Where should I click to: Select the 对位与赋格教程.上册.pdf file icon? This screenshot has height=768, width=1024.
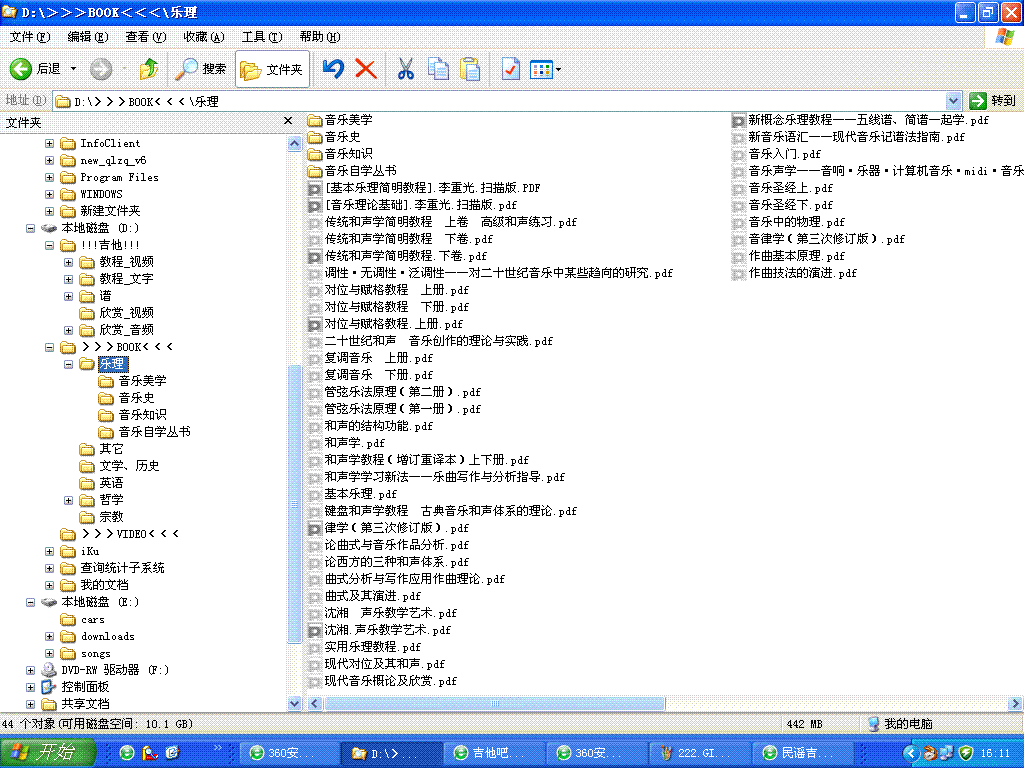(x=314, y=324)
